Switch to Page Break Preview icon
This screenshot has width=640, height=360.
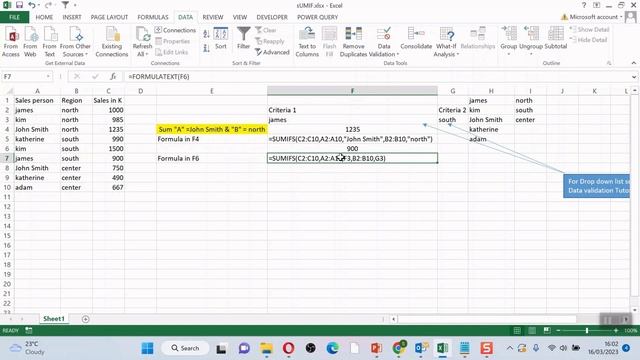[x=547, y=330]
